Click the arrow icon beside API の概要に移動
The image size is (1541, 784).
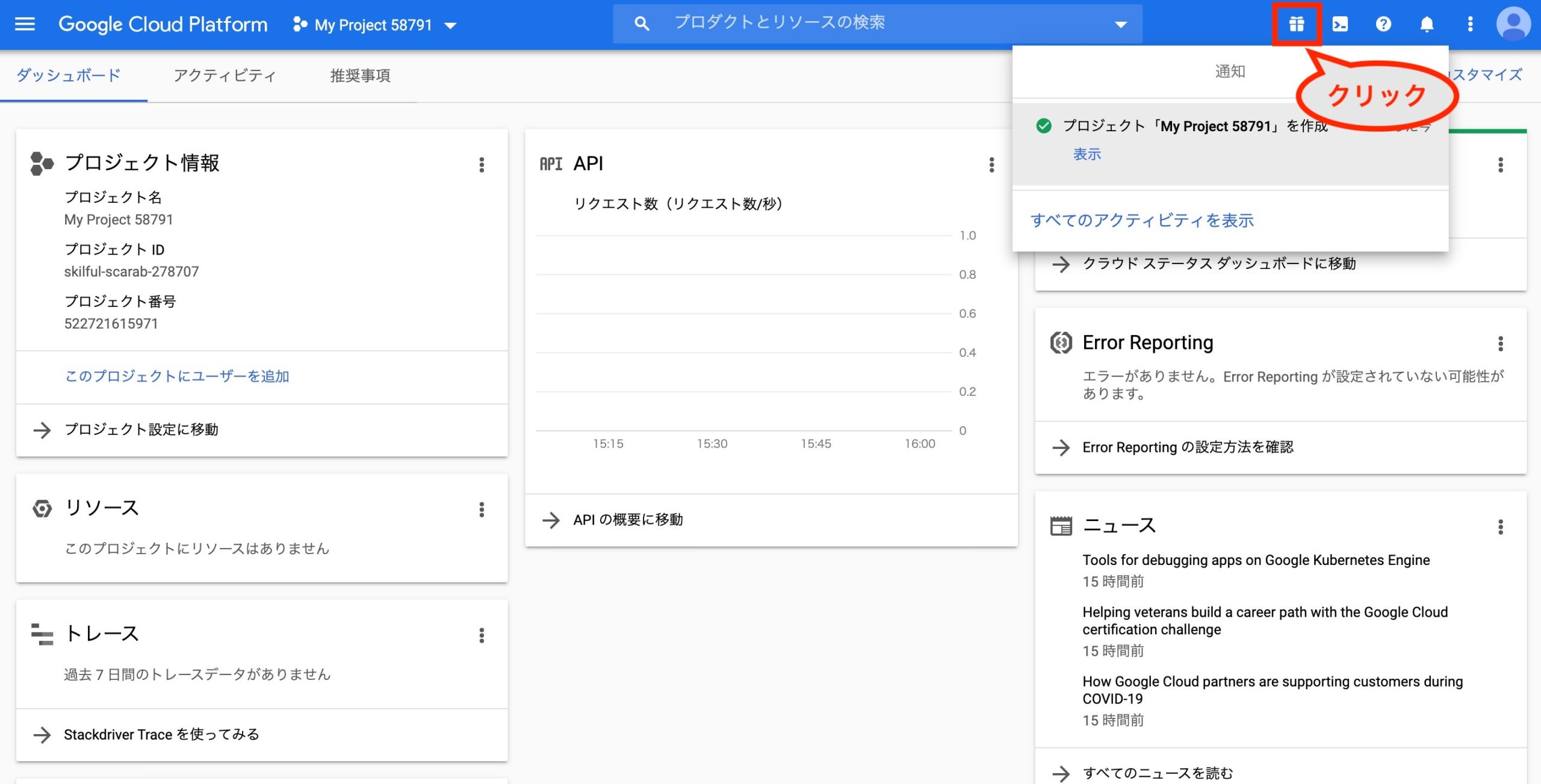pos(551,520)
